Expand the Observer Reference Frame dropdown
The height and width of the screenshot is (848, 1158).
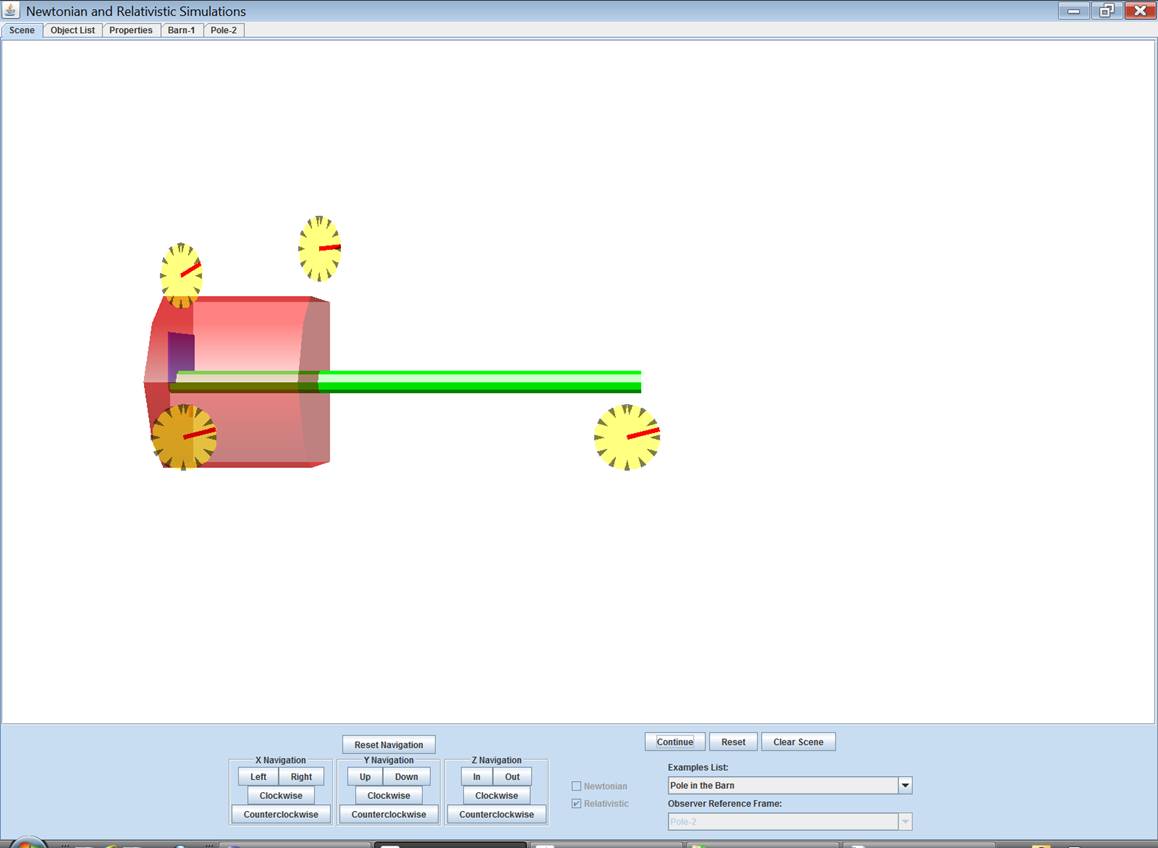click(905, 821)
